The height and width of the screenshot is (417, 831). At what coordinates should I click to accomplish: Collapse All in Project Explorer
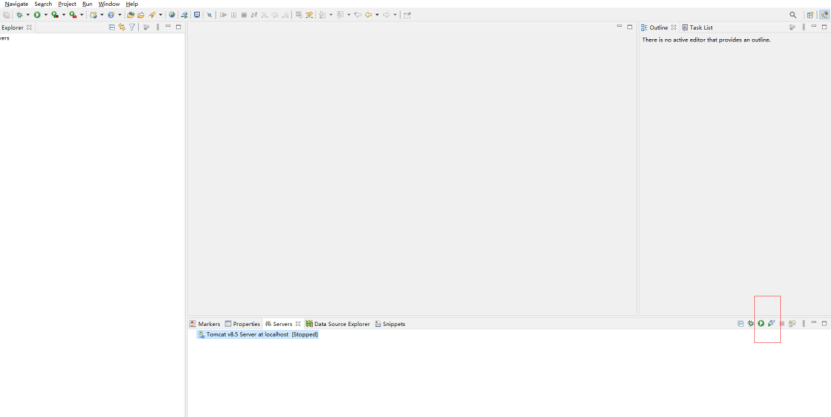(112, 27)
